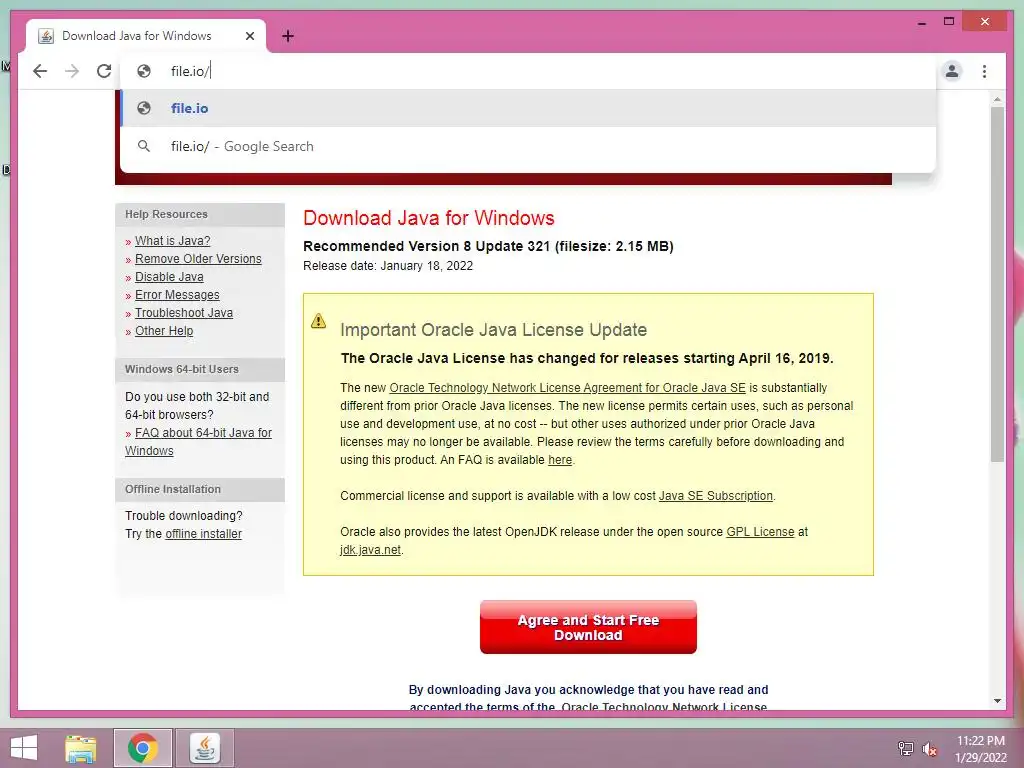The width and height of the screenshot is (1024, 768).
Task: Click the forward navigation arrow
Action: 72,71
